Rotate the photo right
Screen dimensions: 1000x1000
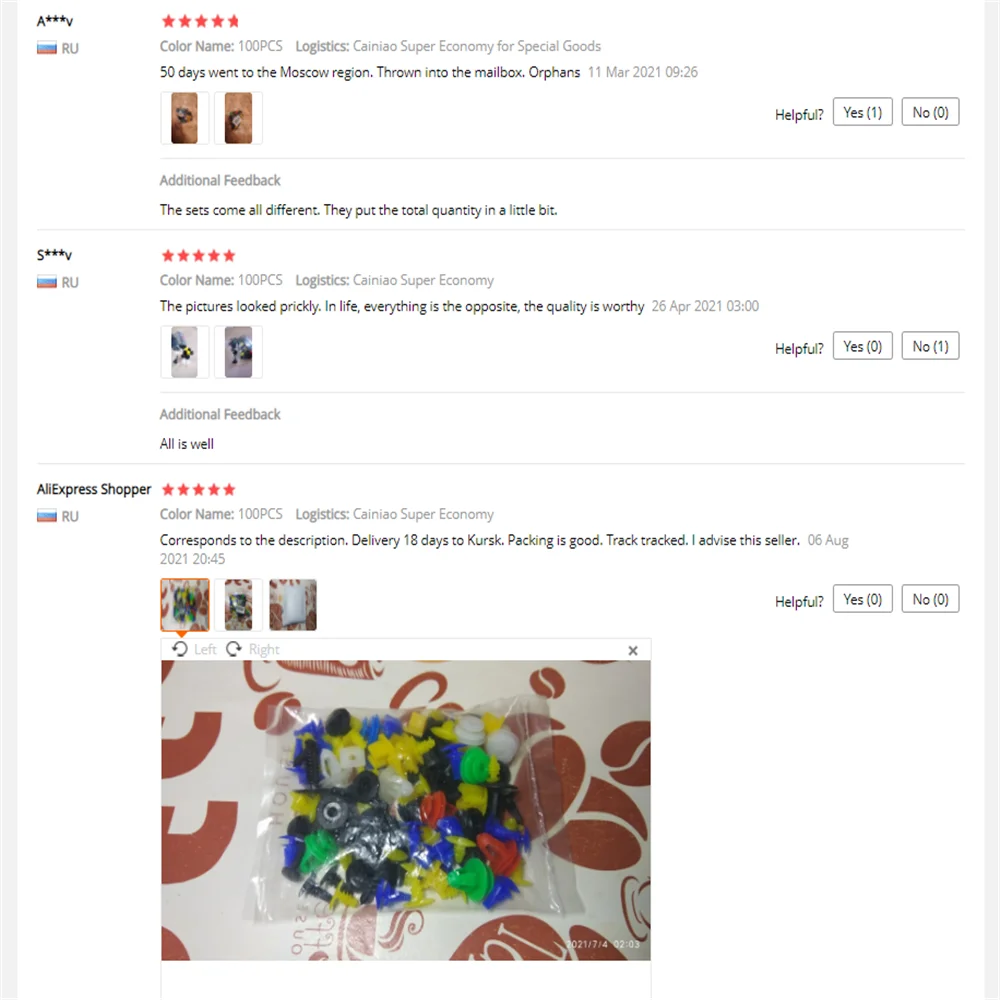tap(253, 649)
